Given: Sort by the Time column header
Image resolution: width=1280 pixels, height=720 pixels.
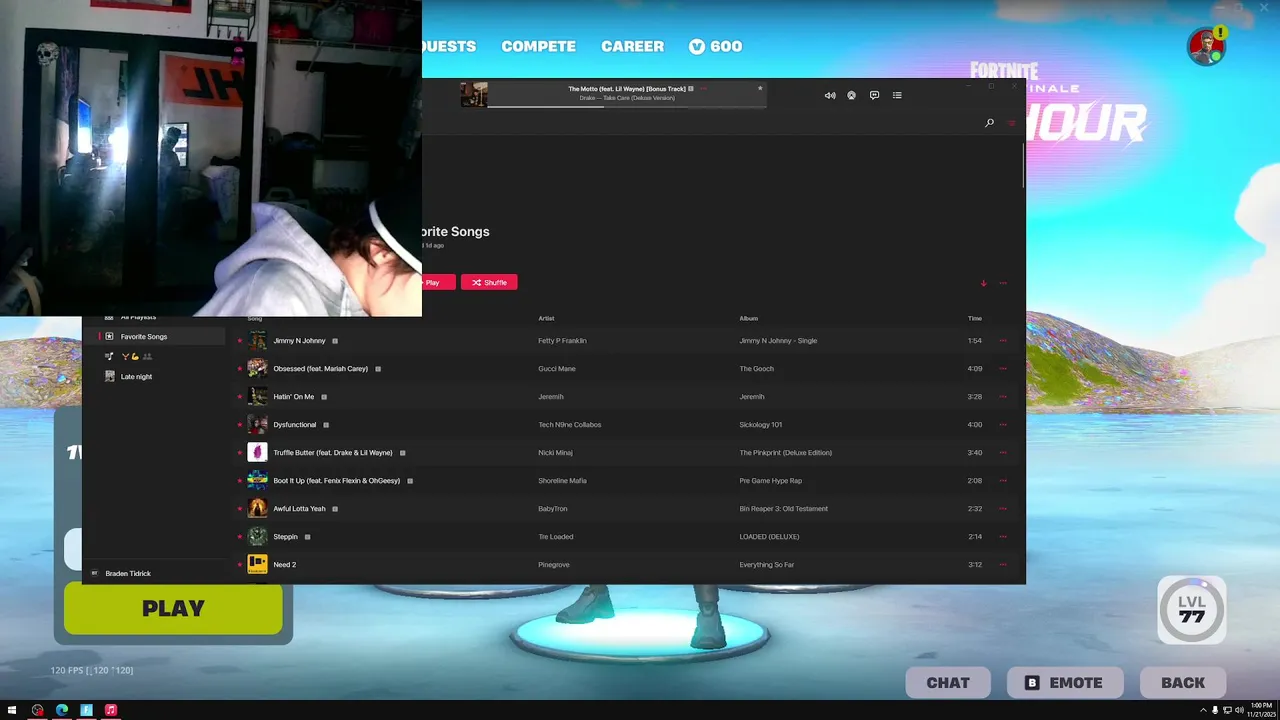Looking at the screenshot, I should 975,319.
